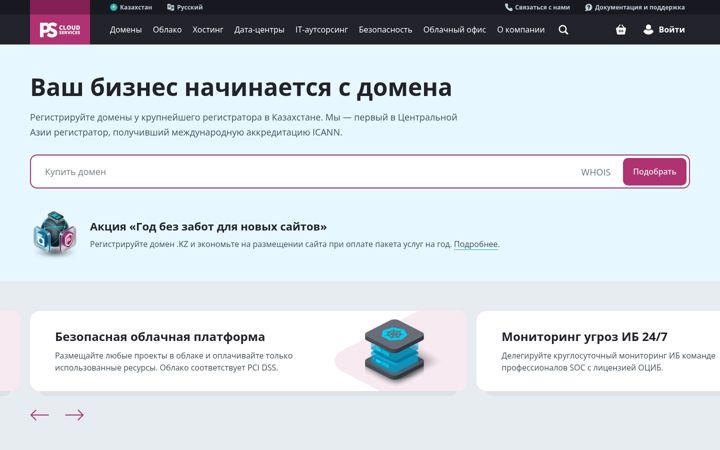Focus the Купить домен input field

(303, 172)
